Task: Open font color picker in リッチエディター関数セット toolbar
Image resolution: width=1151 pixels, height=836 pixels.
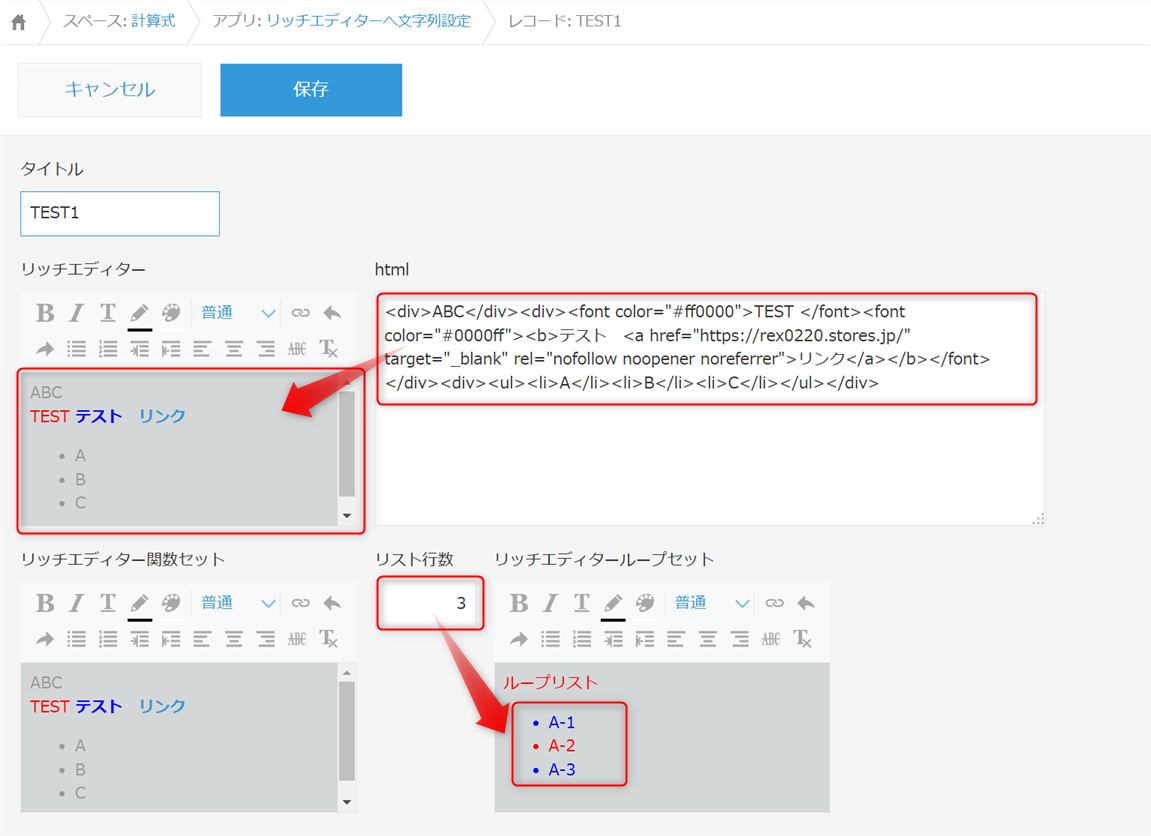Action: [x=139, y=605]
